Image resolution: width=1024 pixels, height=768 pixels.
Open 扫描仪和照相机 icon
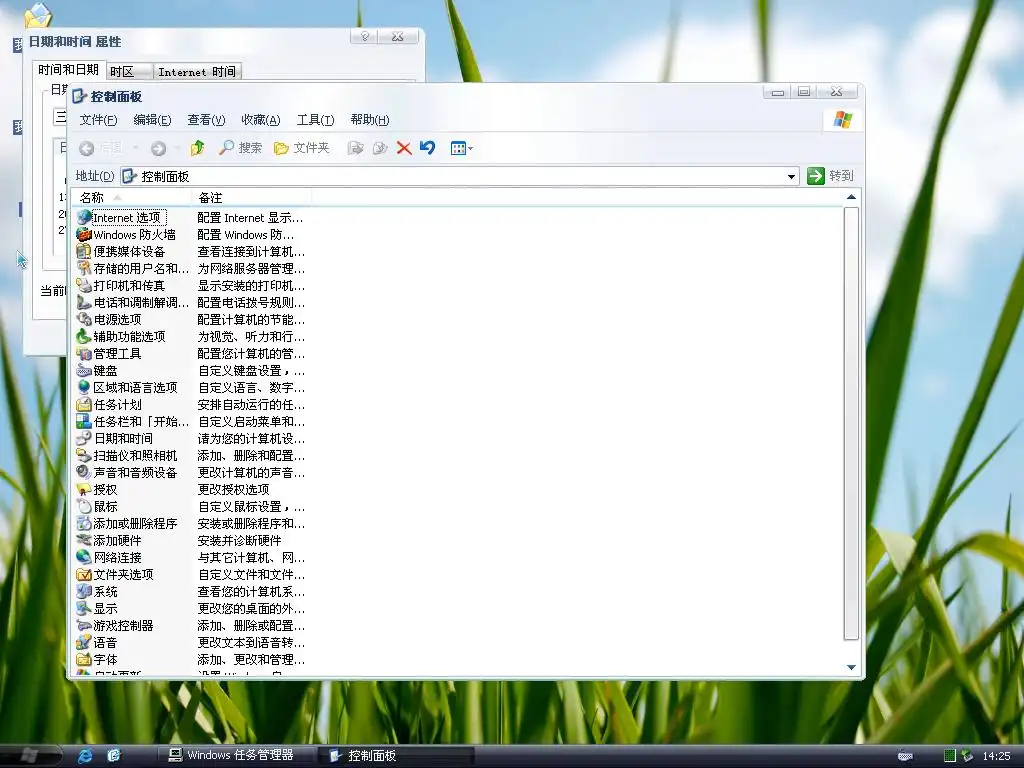[84, 455]
